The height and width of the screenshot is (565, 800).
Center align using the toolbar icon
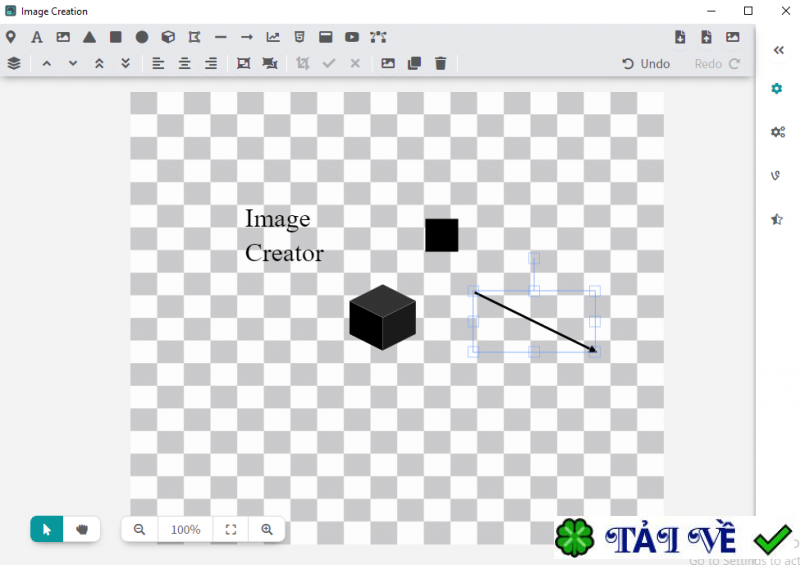tap(185, 63)
